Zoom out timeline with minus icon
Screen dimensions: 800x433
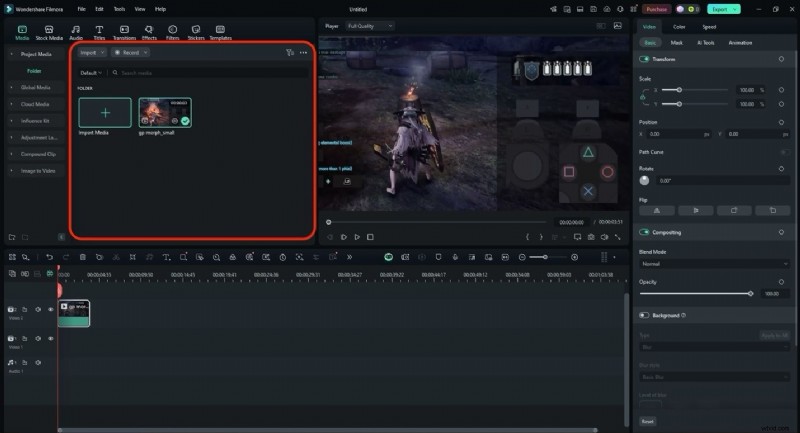coord(522,257)
